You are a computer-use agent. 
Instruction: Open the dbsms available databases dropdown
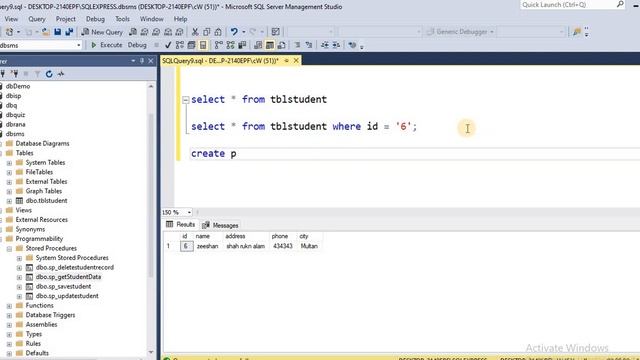tap(79, 45)
